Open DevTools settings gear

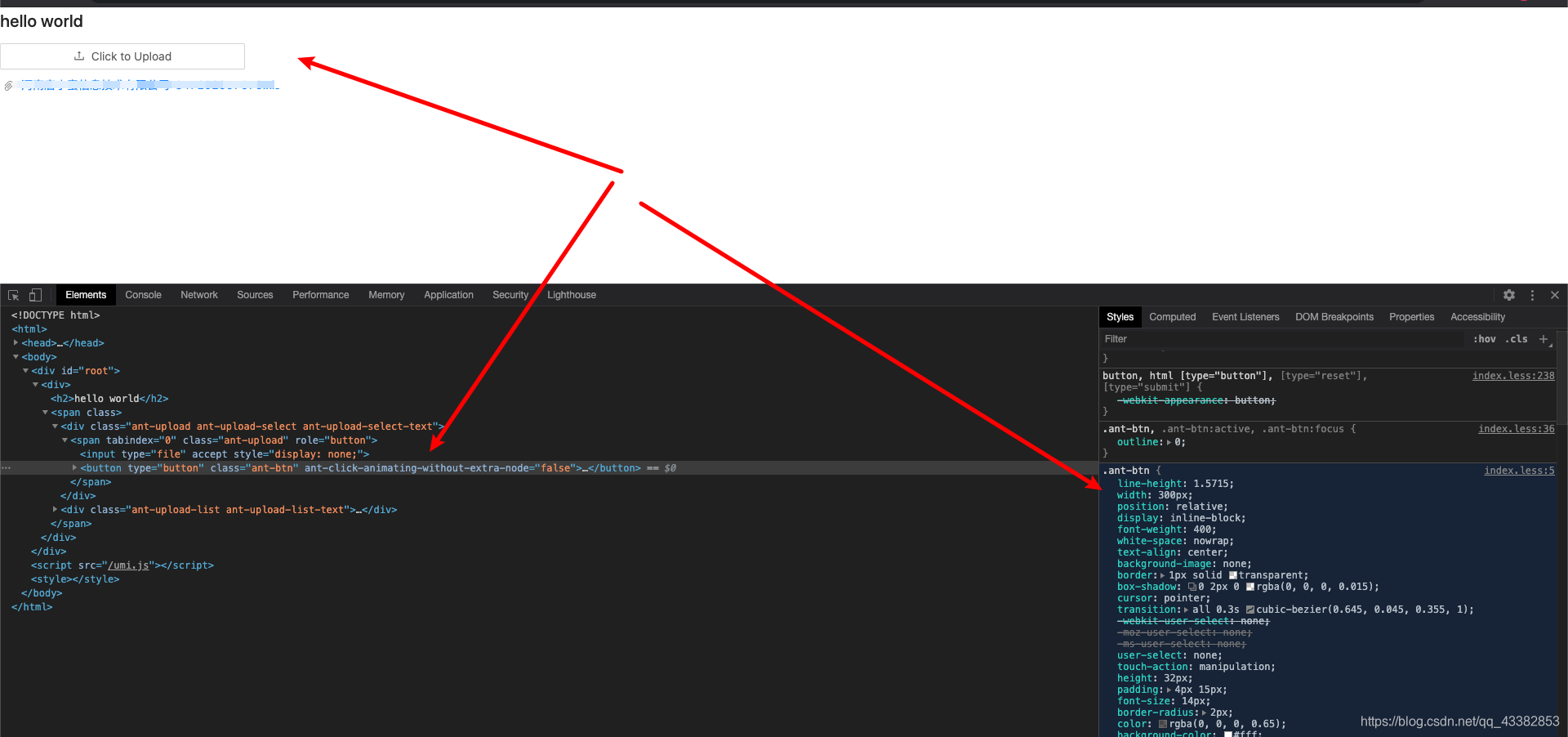1509,295
